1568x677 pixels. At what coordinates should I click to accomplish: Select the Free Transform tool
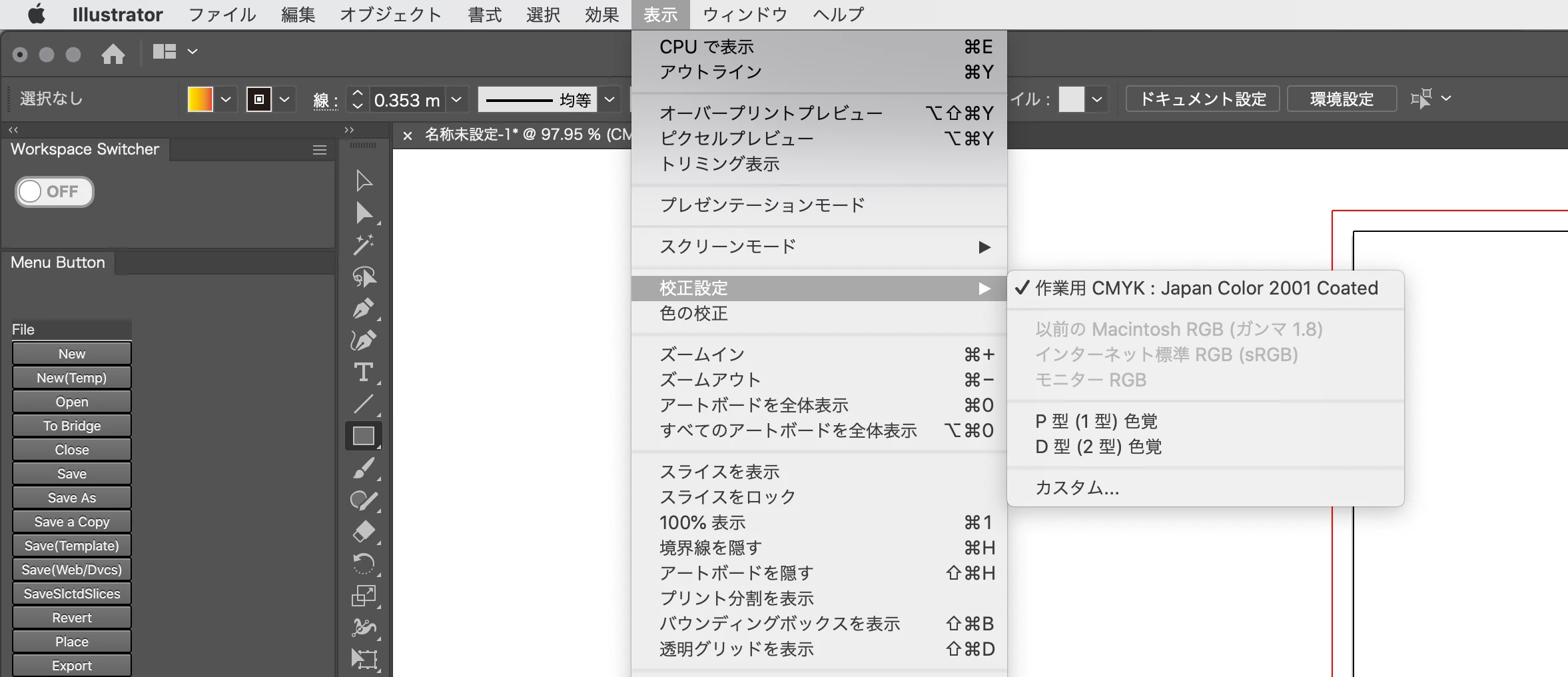364,660
